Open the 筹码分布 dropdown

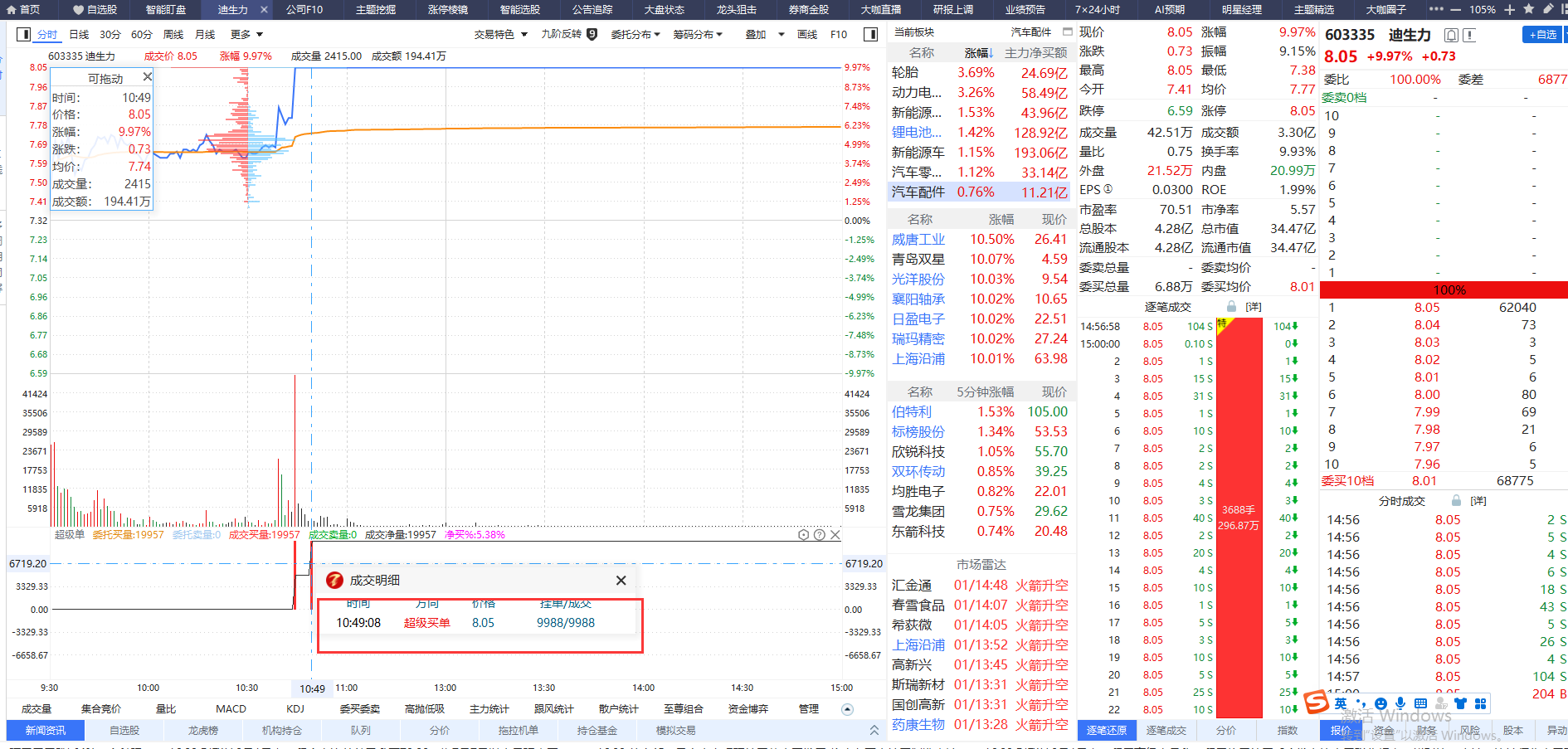tap(698, 35)
